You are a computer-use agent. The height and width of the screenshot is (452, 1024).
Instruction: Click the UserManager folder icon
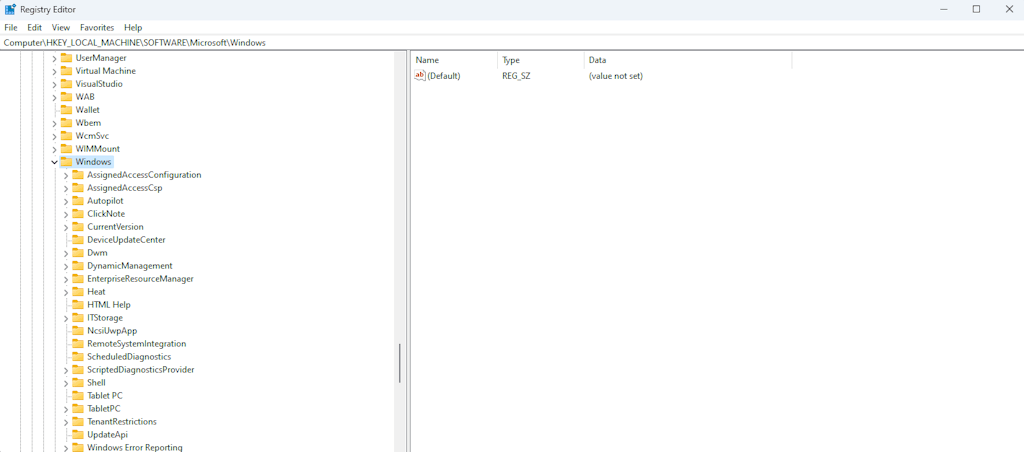point(66,57)
